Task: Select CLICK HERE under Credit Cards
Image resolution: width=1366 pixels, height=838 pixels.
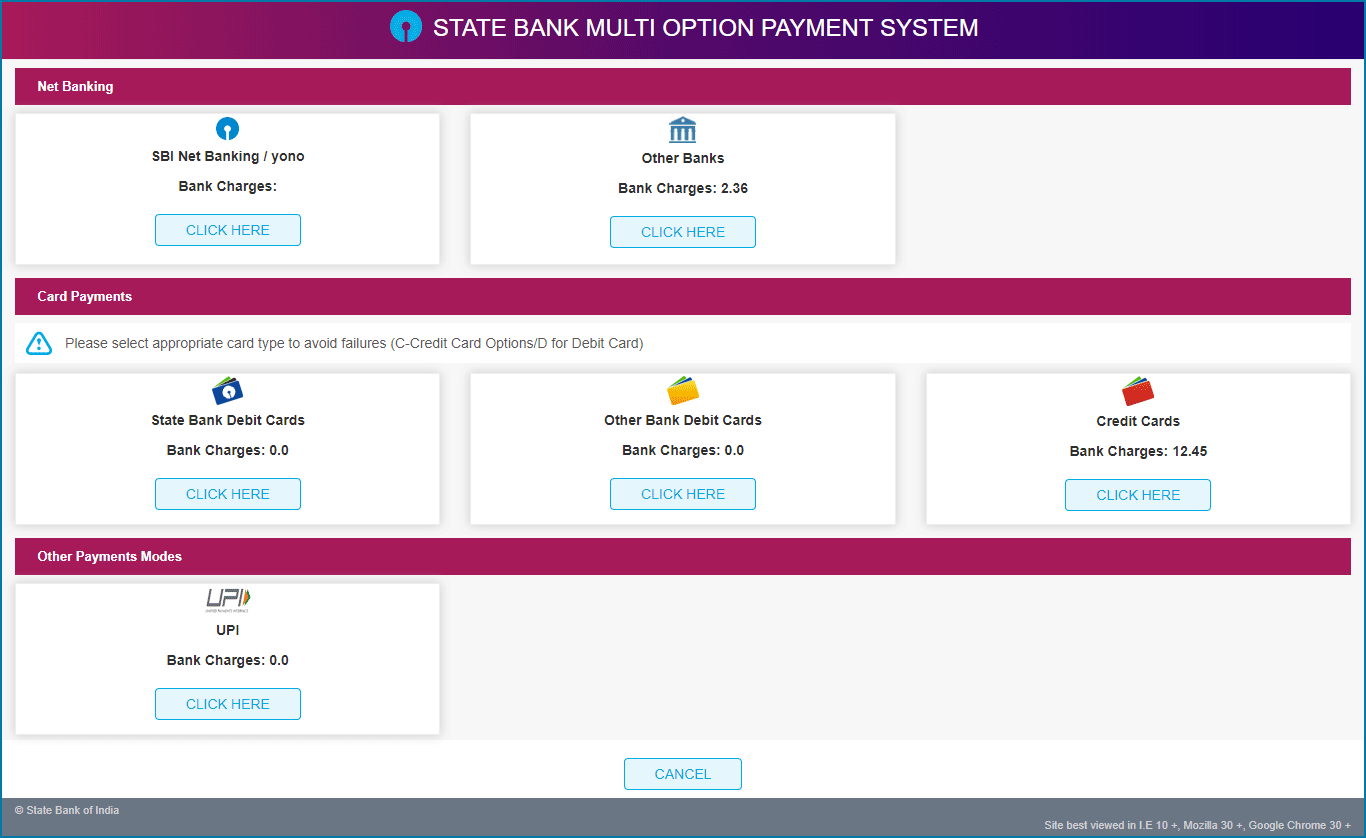Action: pos(1138,495)
